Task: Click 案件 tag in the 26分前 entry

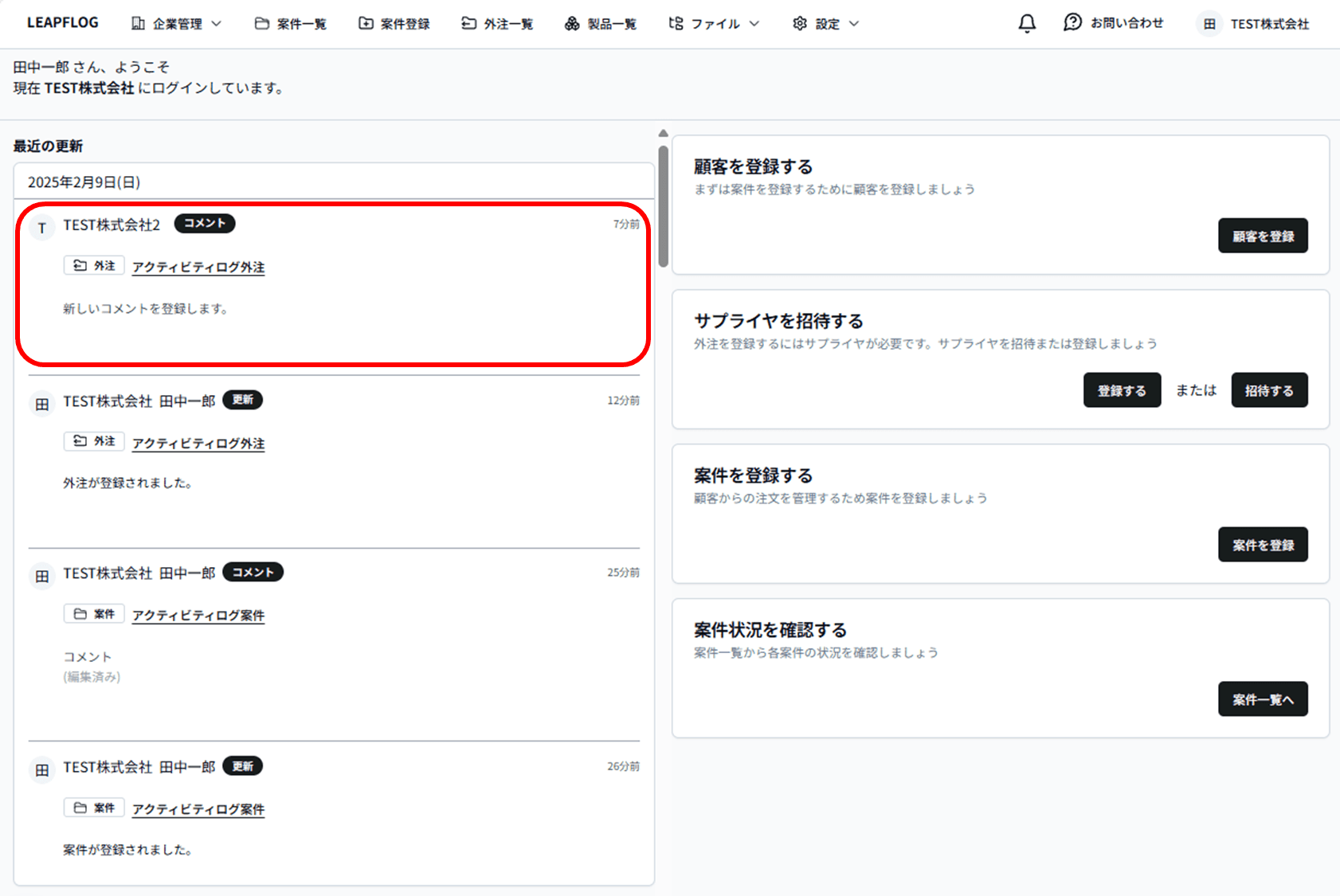Action: pyautogui.click(x=94, y=808)
